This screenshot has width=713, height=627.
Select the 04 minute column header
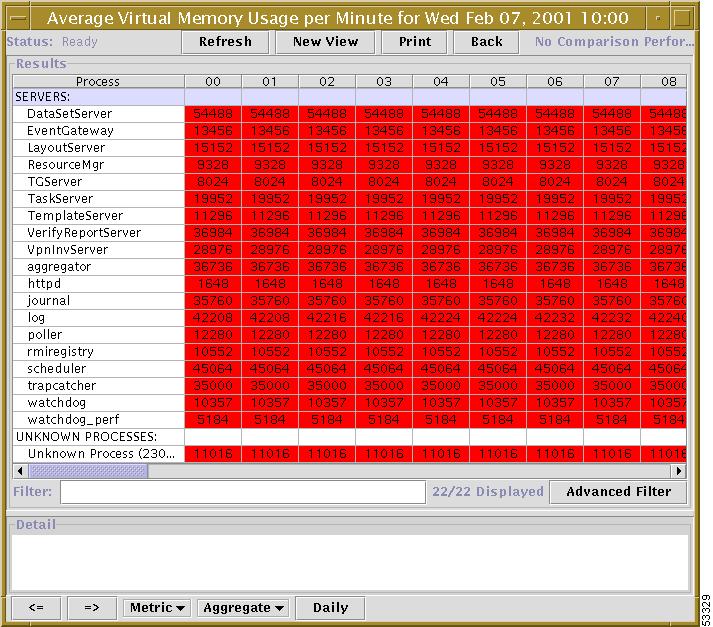[x=441, y=81]
